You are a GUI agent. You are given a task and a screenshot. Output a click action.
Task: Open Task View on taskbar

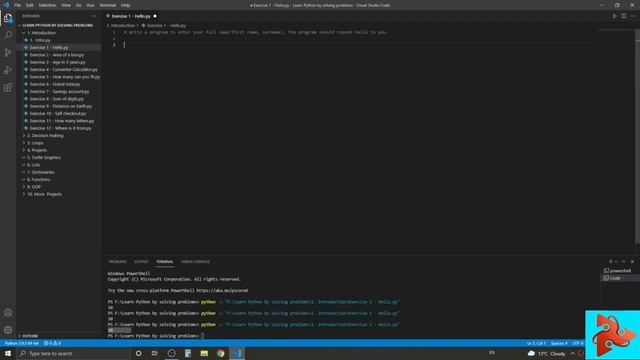pyautogui.click(x=155, y=353)
